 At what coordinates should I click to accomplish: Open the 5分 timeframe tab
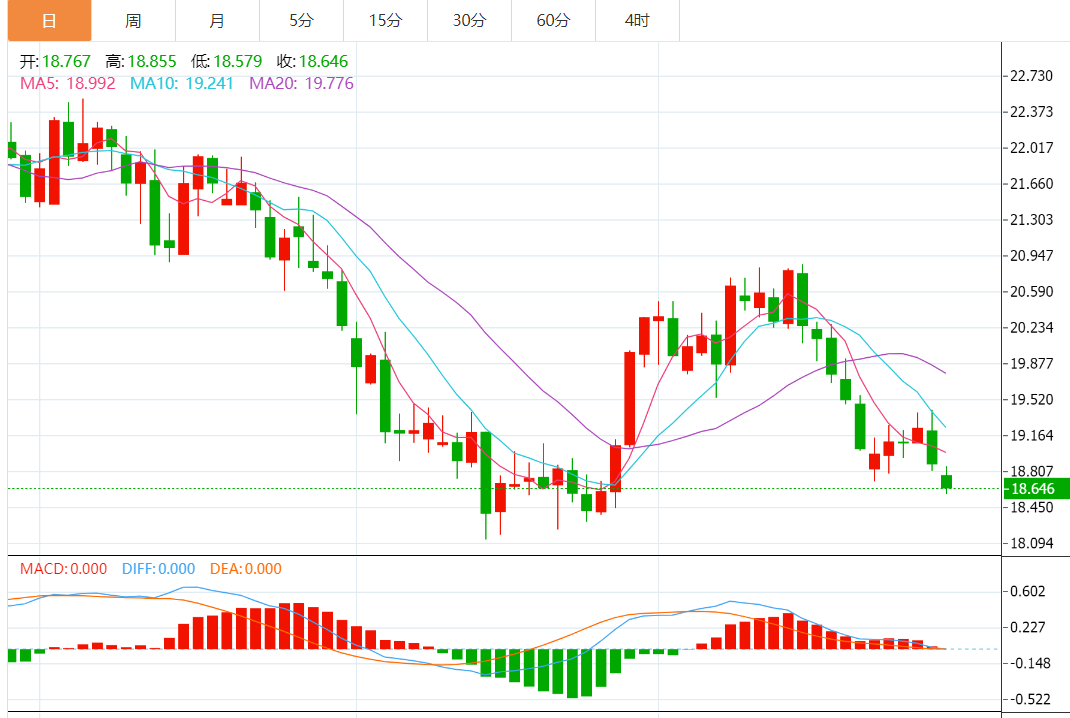point(301,20)
